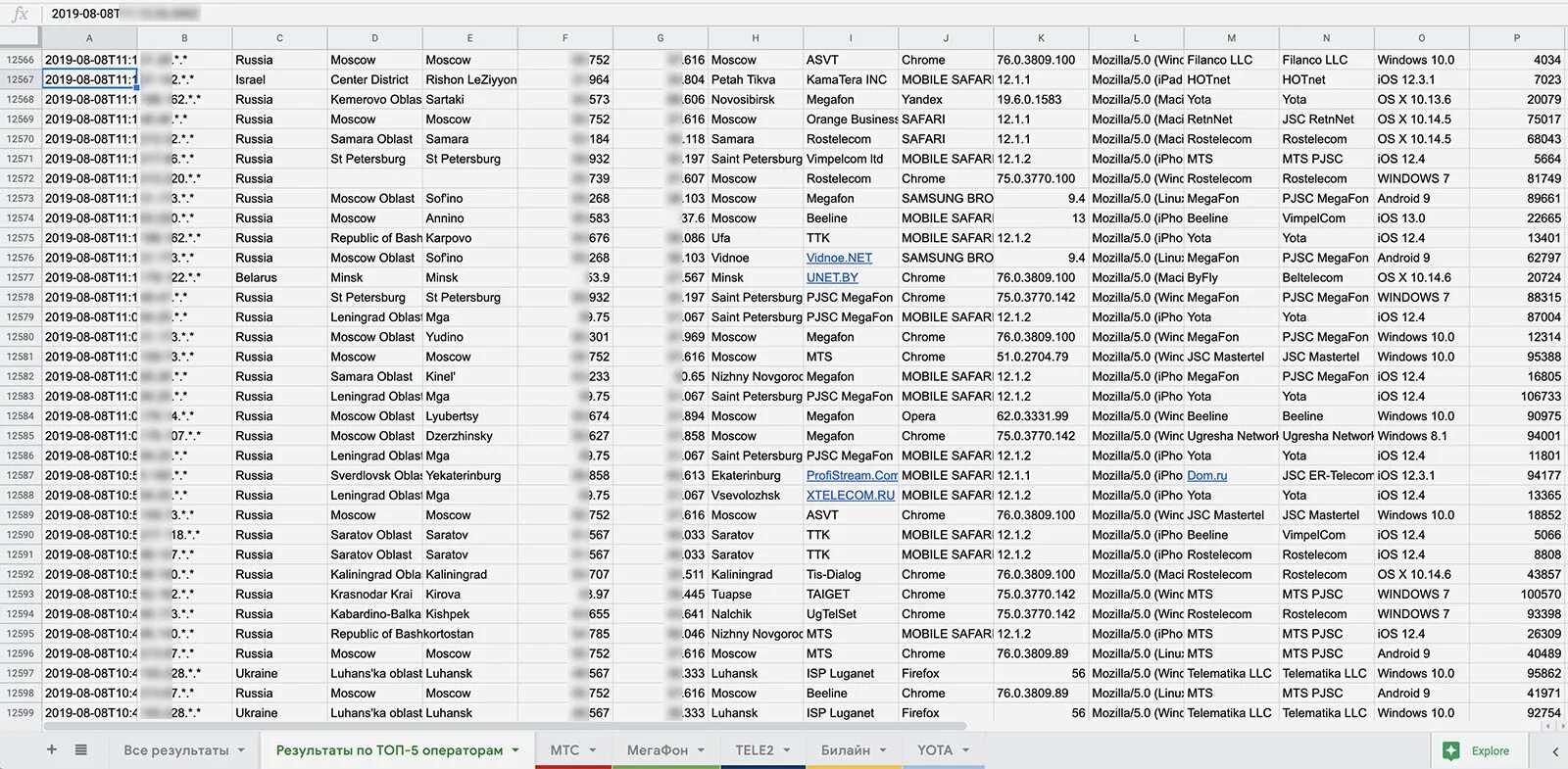This screenshot has width=1568, height=769.
Task: Click the Dzerzhinsky cell
Action: click(x=470, y=436)
